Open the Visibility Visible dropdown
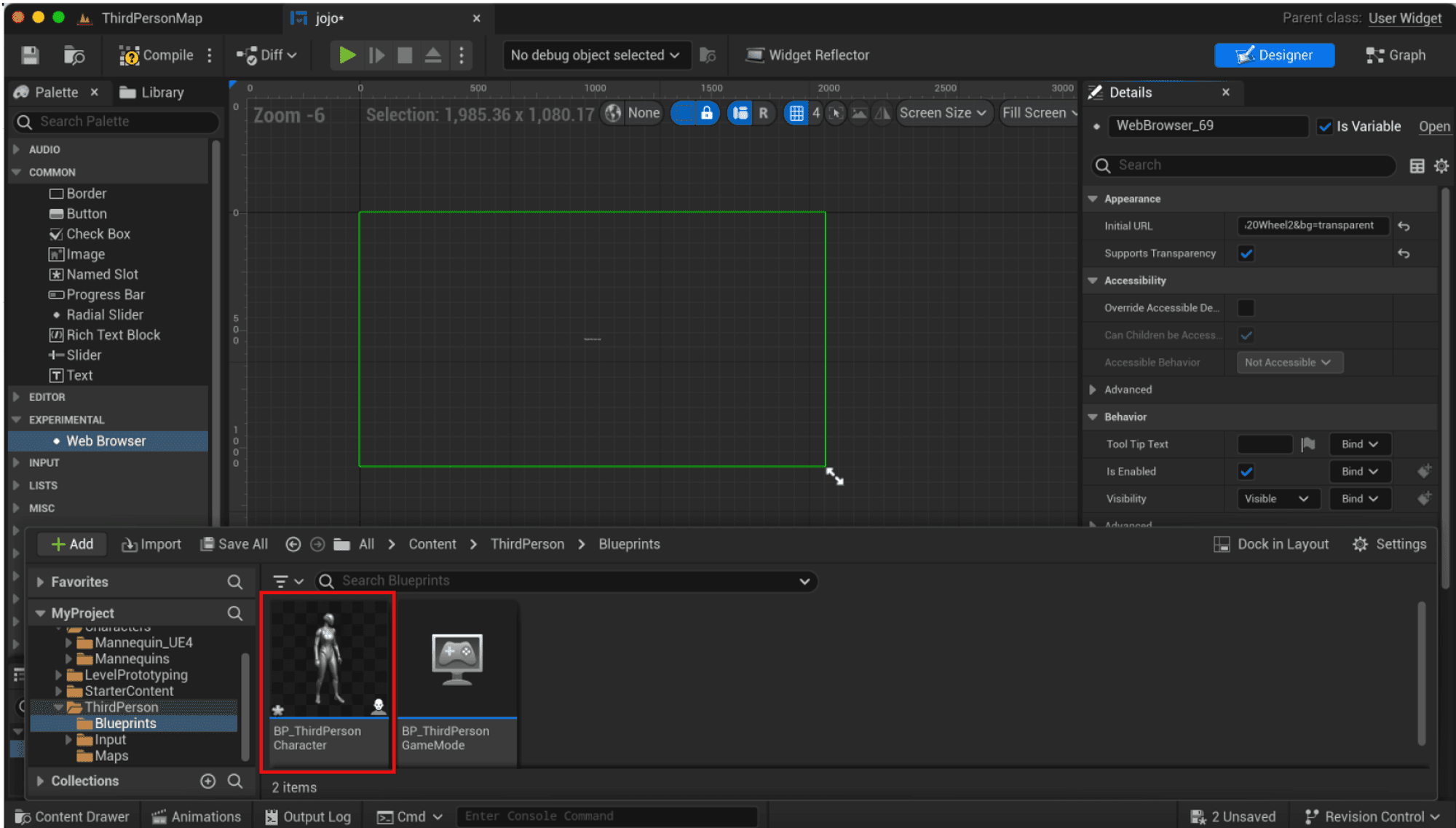Viewport: 1456px width, 828px height. point(1278,499)
